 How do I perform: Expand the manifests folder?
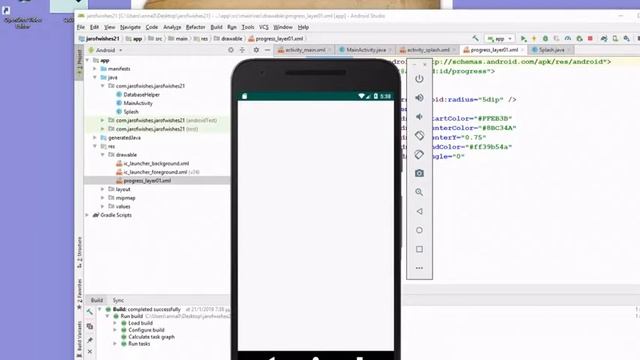(x=95, y=69)
